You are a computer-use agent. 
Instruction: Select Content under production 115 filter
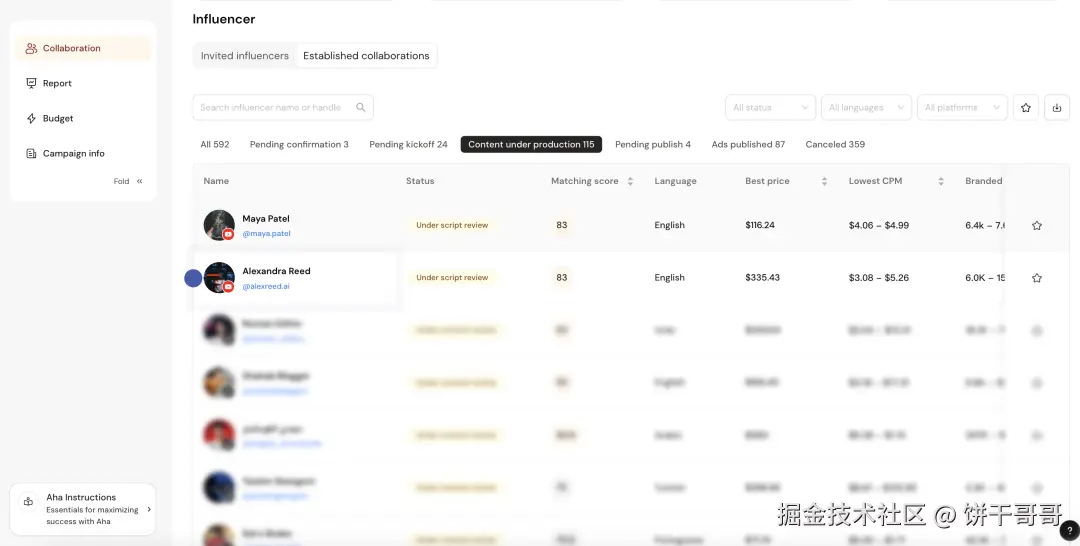[x=531, y=145]
